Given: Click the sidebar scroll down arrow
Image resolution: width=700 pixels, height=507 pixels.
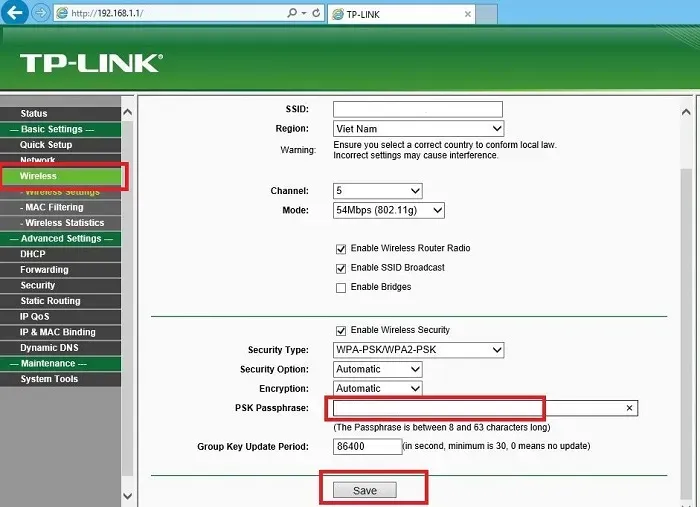Looking at the screenshot, I should click(127, 495).
